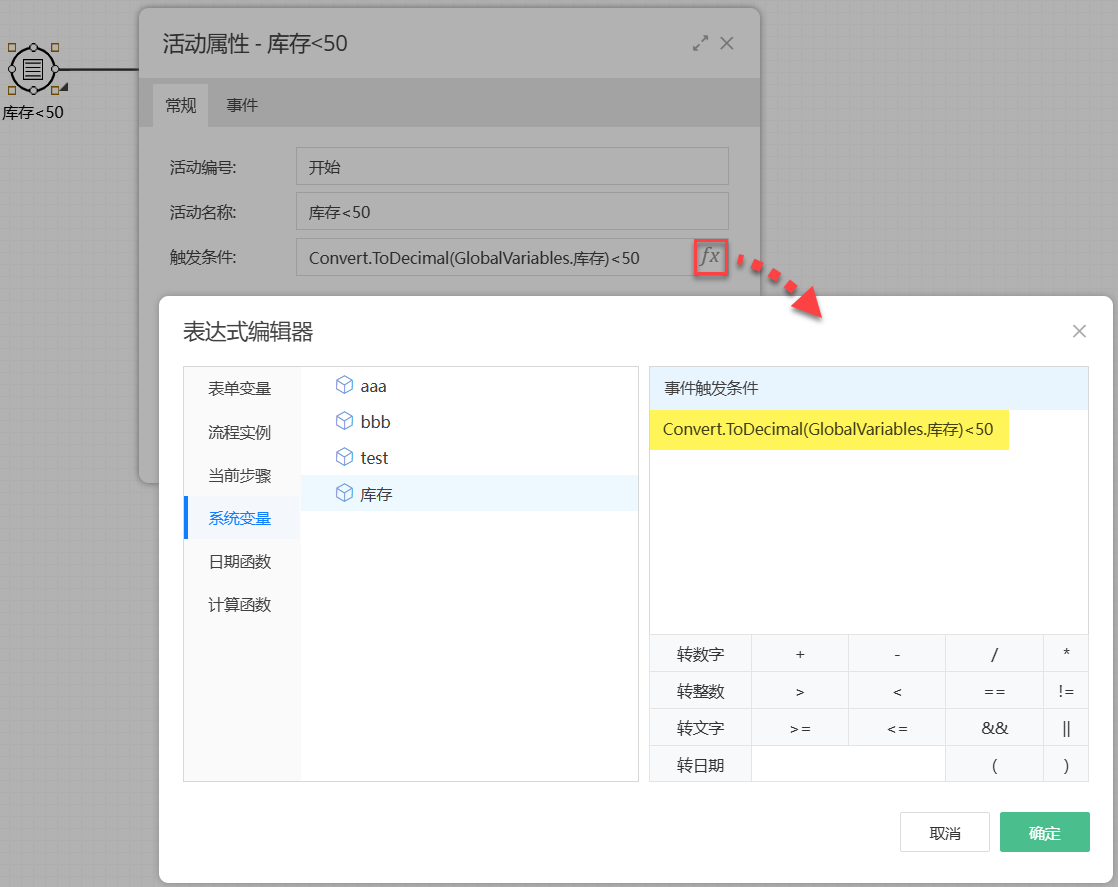Screen dimensions: 1118x887
Task: Insert the && operator
Action: coord(994,727)
